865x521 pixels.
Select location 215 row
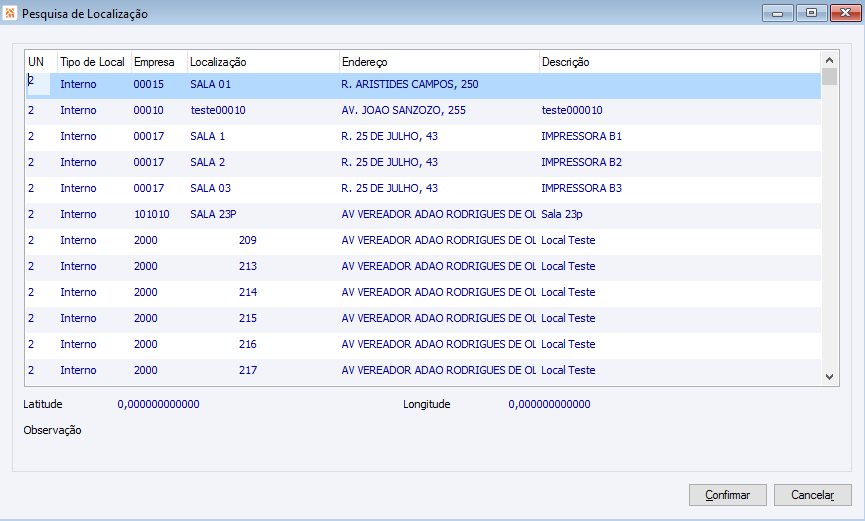click(x=423, y=318)
